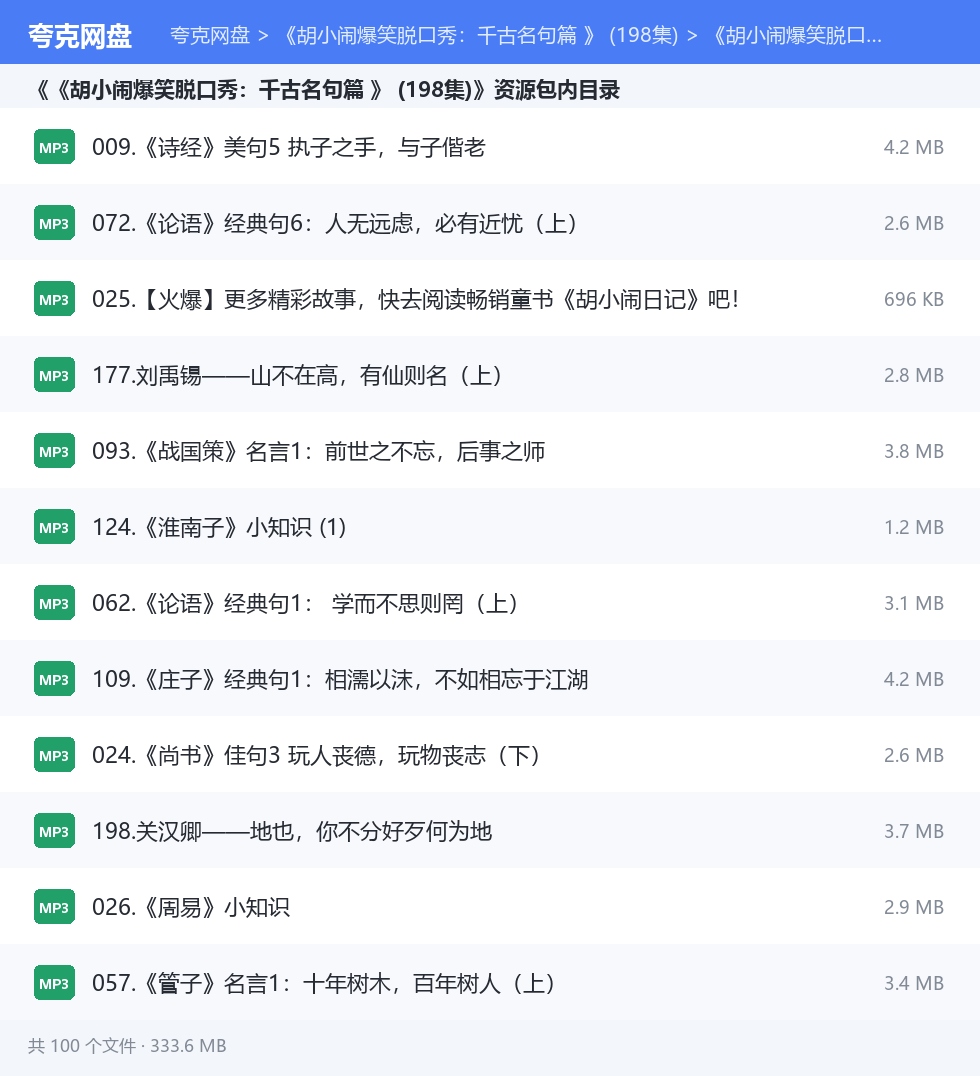Screen dimensions: 980x1076
Task: Click MP3 icon for 062.《论语》经典句1
Action: click(54, 603)
